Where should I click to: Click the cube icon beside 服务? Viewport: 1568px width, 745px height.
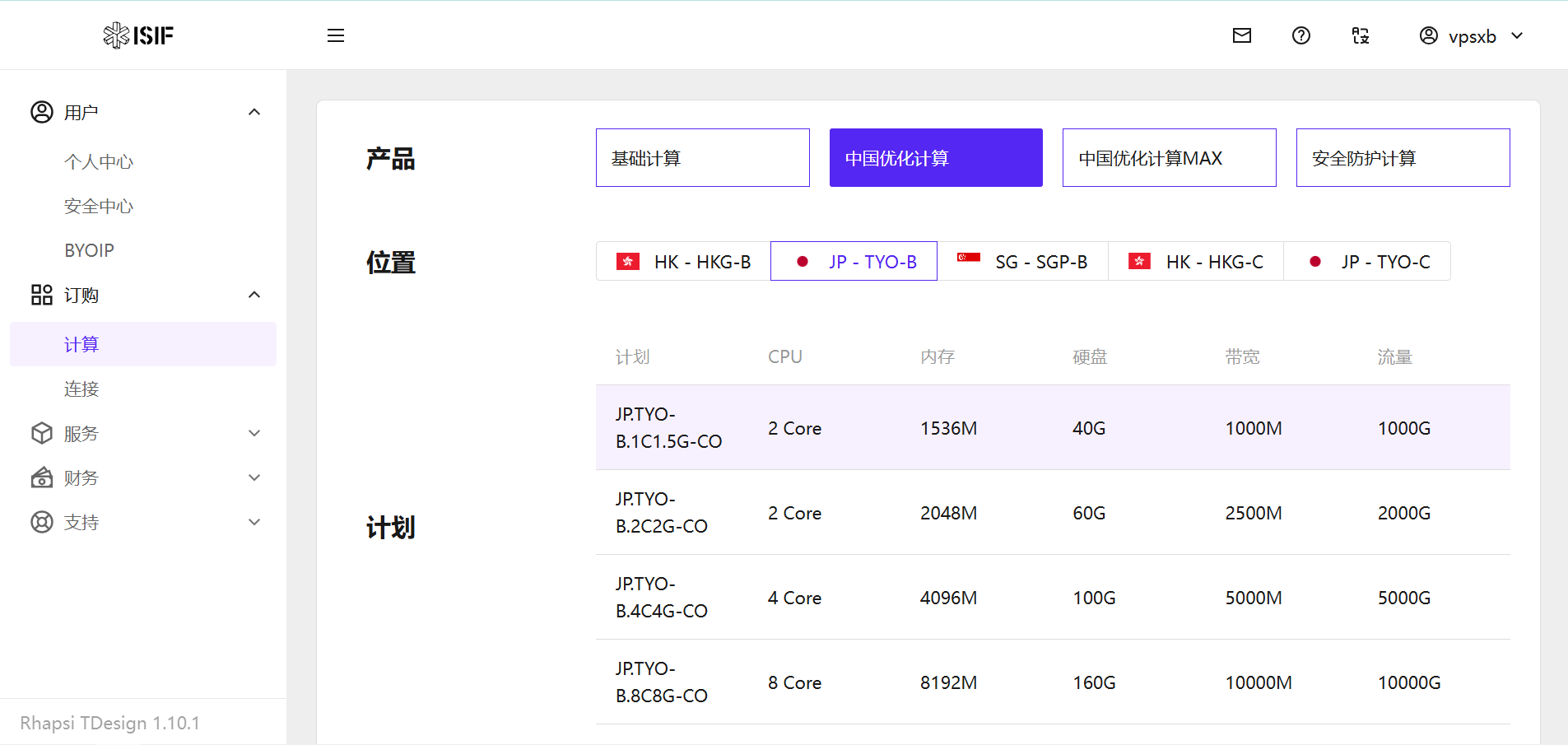click(41, 433)
